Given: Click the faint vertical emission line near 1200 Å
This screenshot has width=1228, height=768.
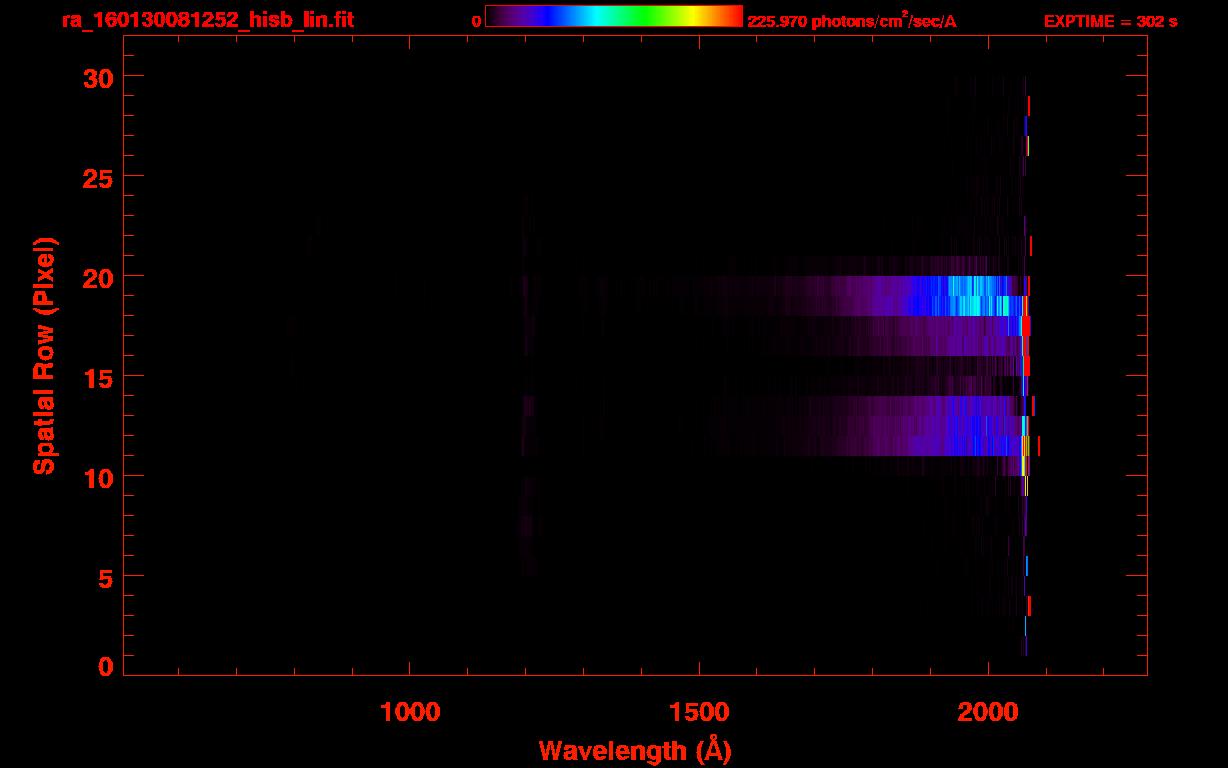Looking at the screenshot, I should [527, 386].
